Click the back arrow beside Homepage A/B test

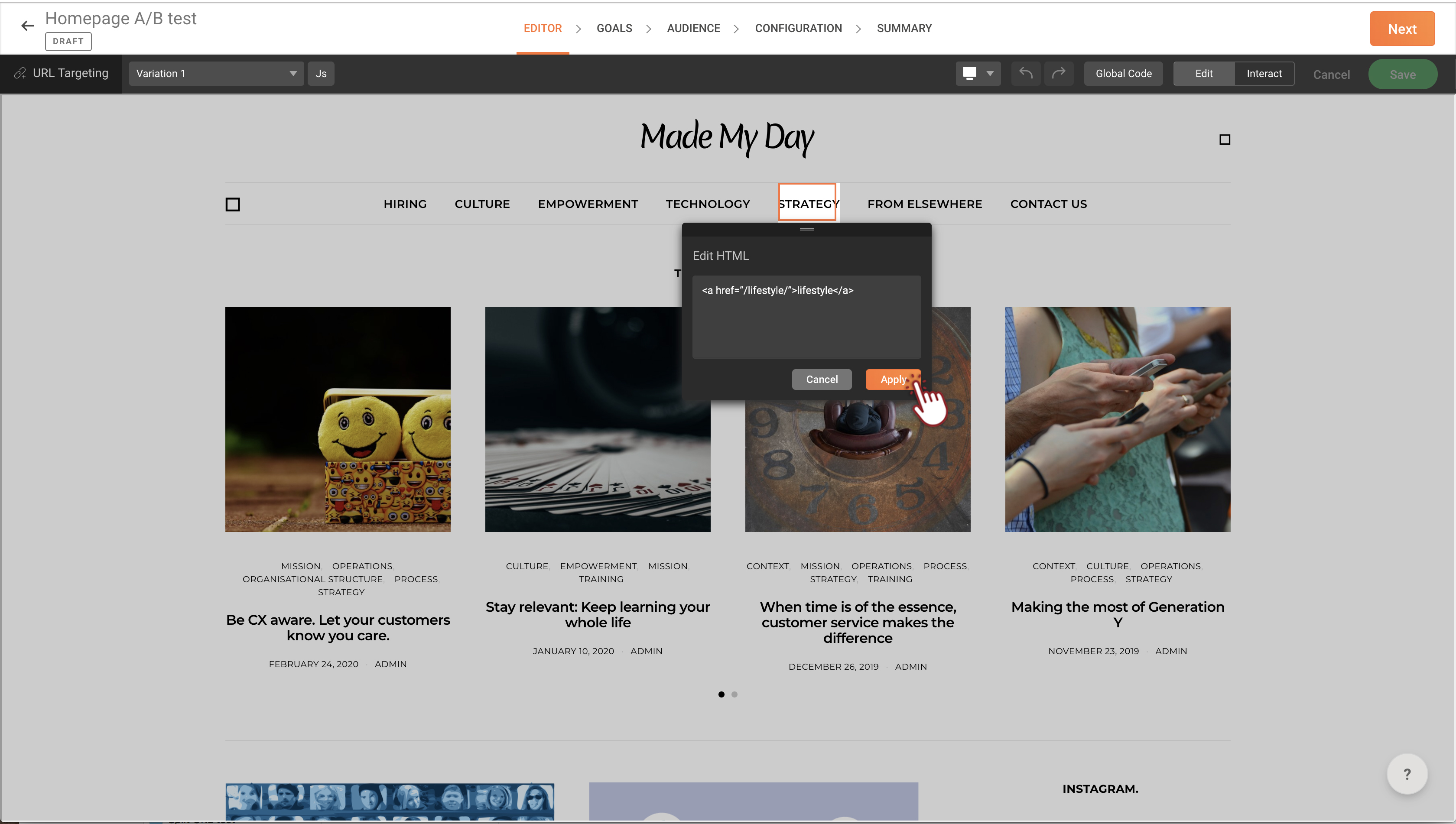point(27,26)
